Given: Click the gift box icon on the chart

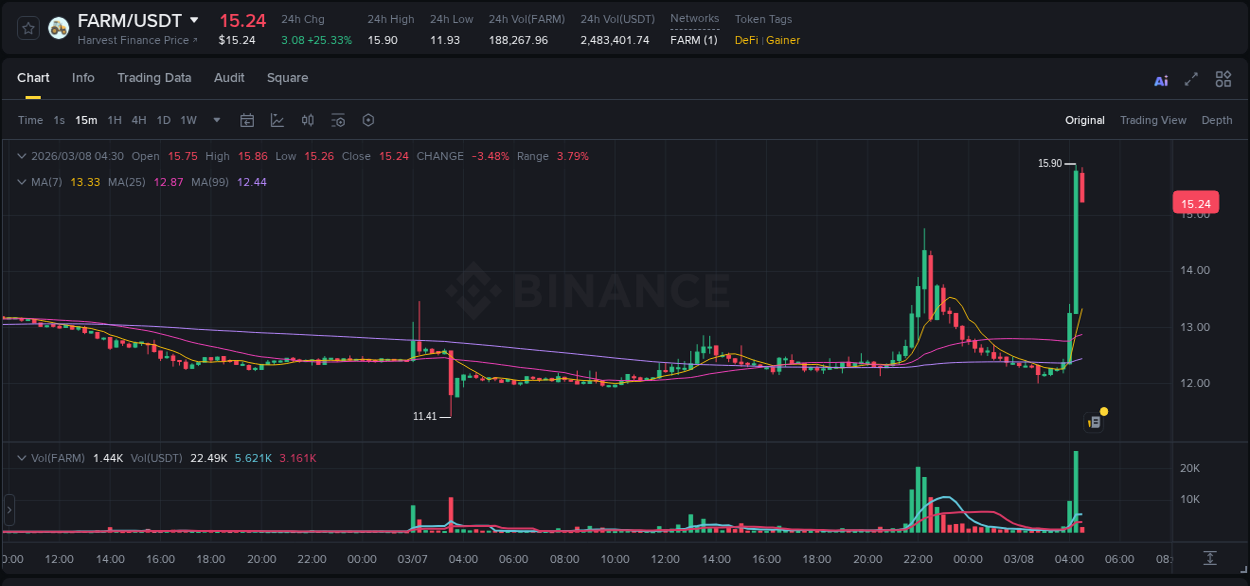Looking at the screenshot, I should pos(1093,420).
